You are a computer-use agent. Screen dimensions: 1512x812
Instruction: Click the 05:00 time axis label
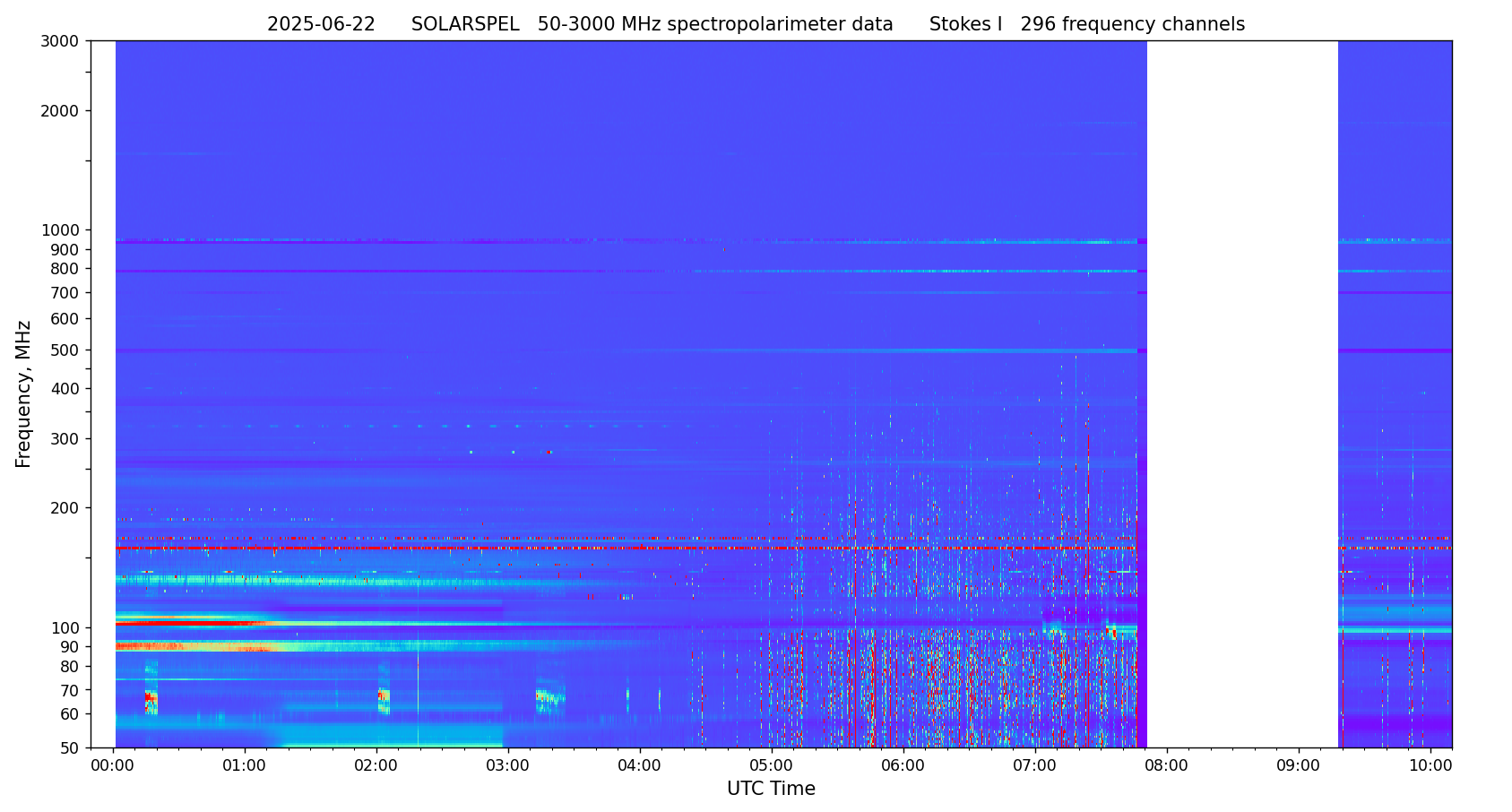pos(771,766)
